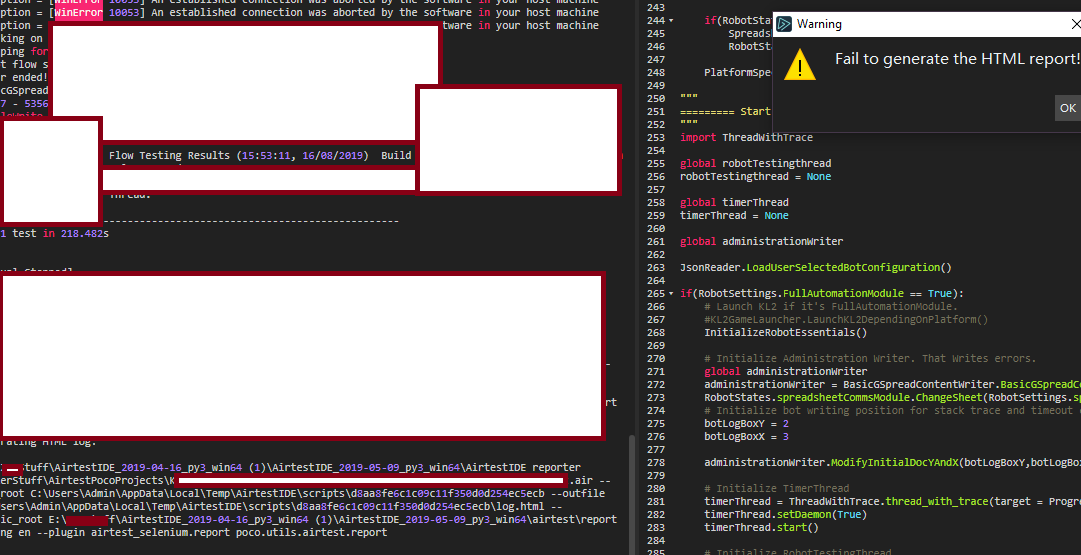Click the 'botLogBoxX = 3' line

pos(746,436)
